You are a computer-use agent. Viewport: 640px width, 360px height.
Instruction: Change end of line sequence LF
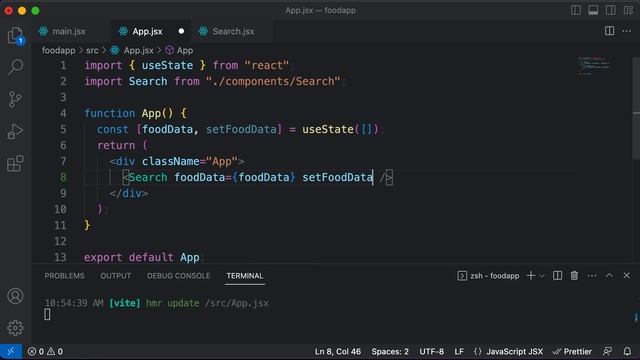coord(459,351)
